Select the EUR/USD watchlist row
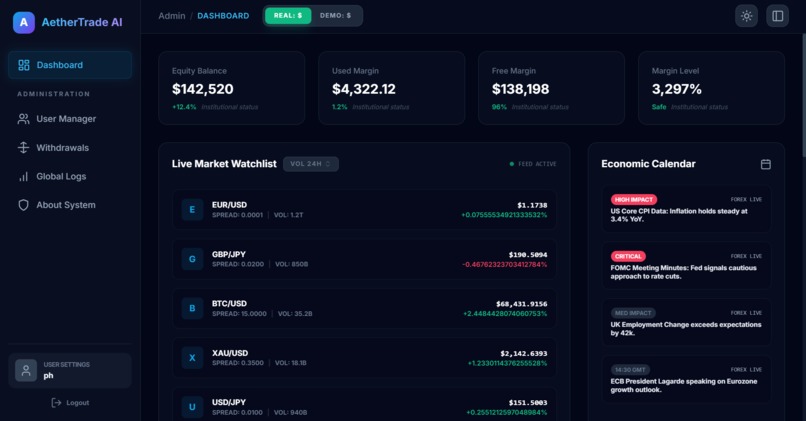Image resolution: width=806 pixels, height=421 pixels. 364,209
